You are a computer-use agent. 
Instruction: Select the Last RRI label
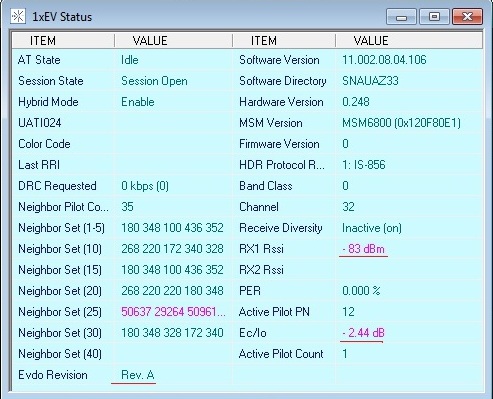point(39,165)
